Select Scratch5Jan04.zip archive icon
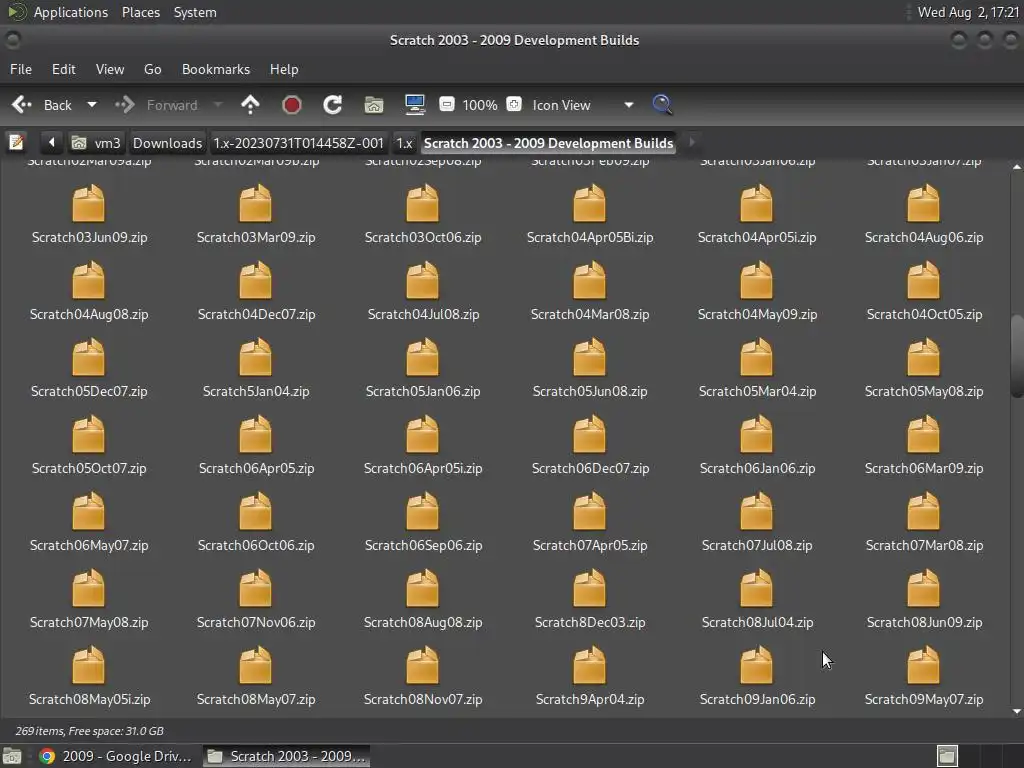The width and height of the screenshot is (1024, 768). [255, 358]
